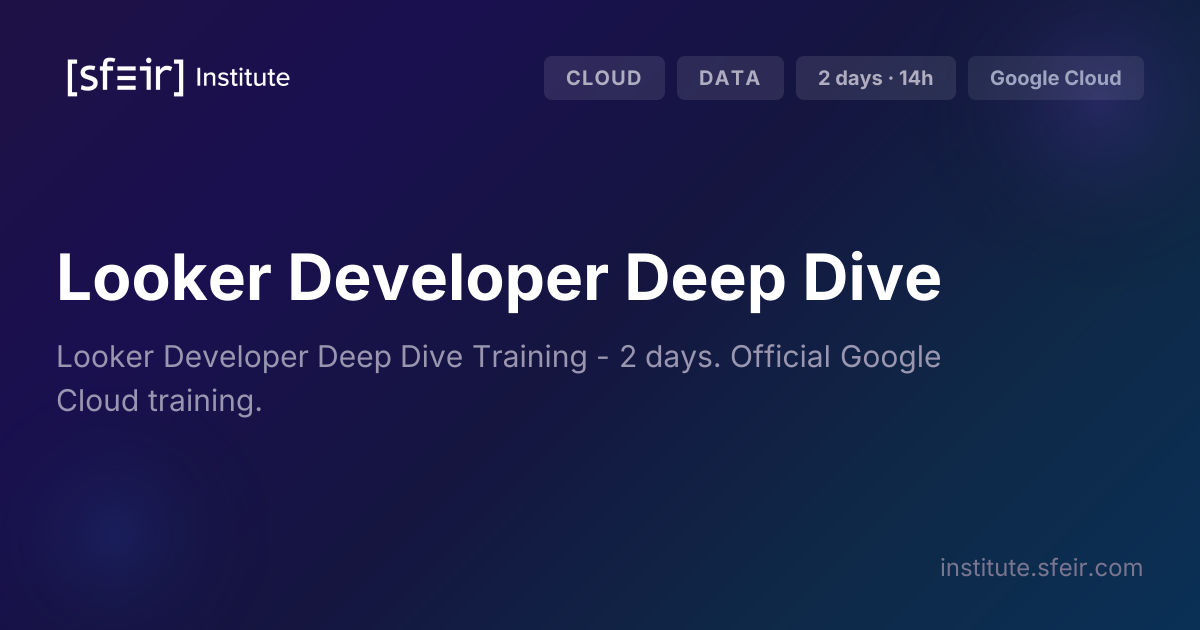
Task: Click the sfeir Institute logo
Action: pos(178,77)
